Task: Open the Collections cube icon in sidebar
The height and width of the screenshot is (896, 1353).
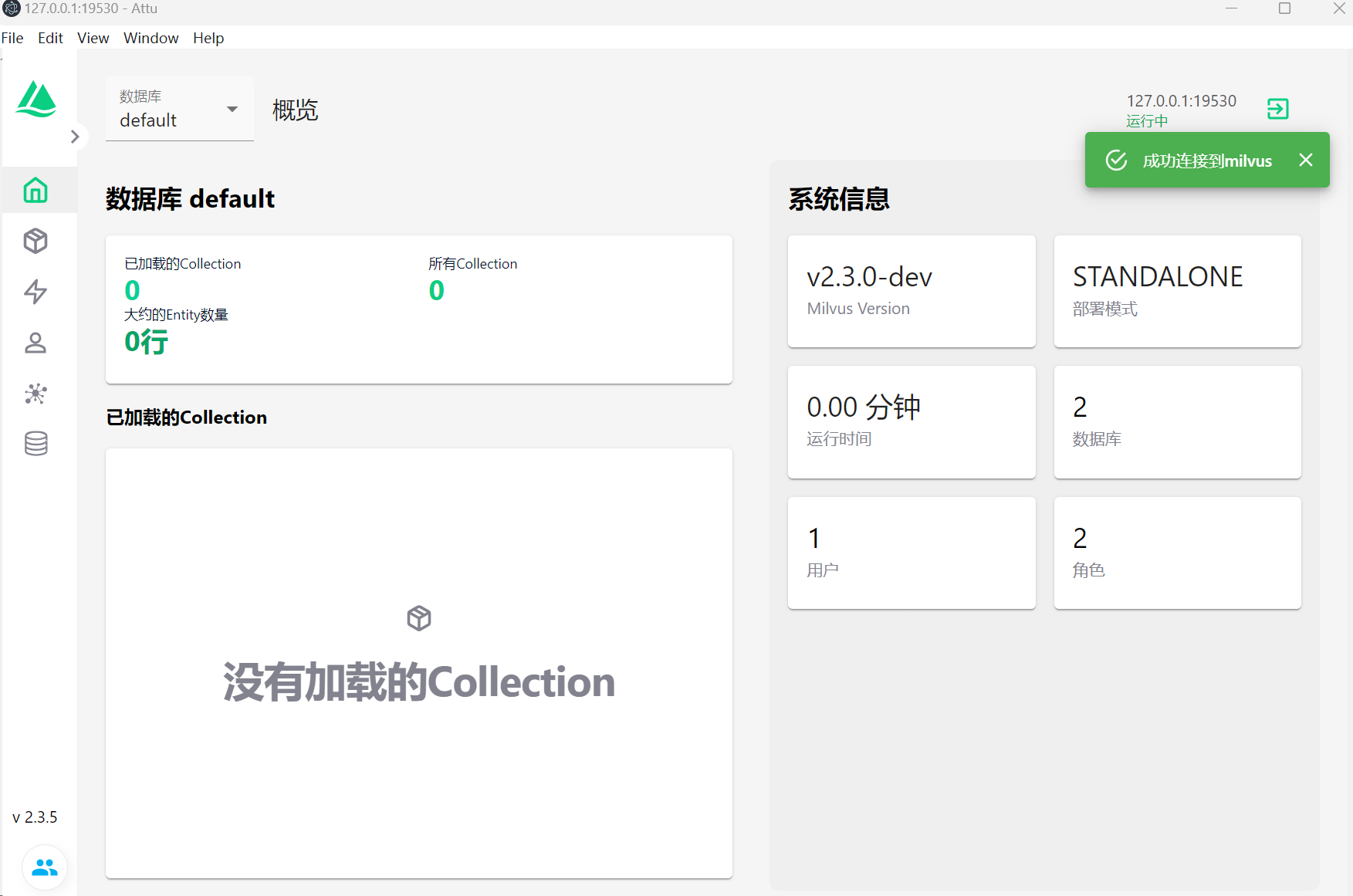Action: click(36, 242)
